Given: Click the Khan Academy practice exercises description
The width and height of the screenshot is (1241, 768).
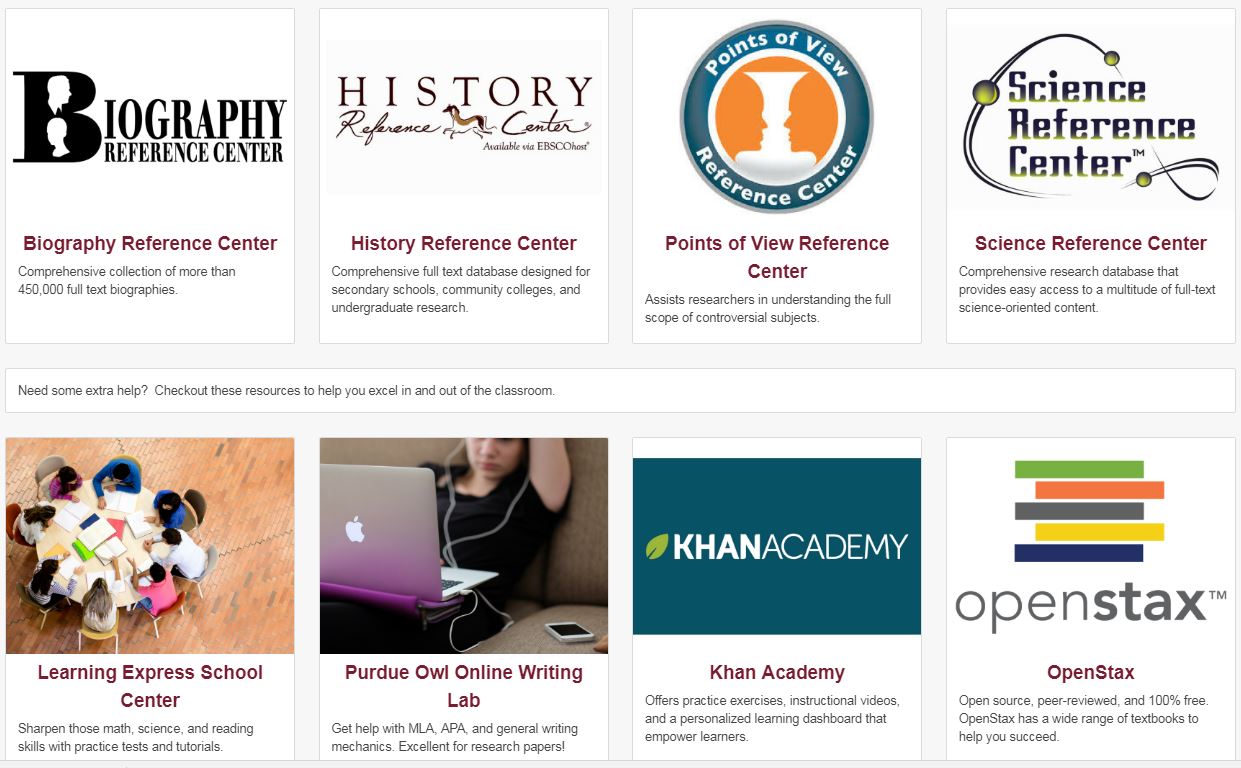Looking at the screenshot, I should pos(772,718).
